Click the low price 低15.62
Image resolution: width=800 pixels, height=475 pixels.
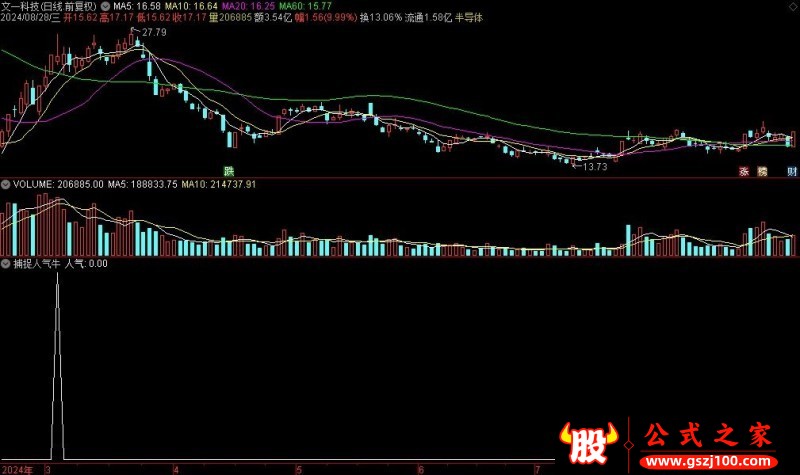click(x=153, y=18)
